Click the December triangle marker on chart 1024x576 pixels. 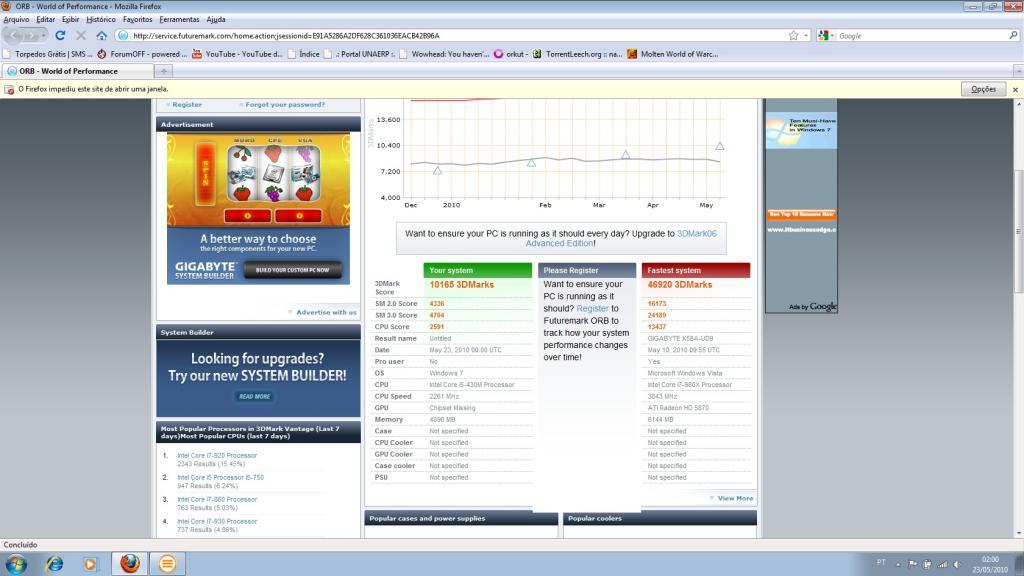[438, 170]
